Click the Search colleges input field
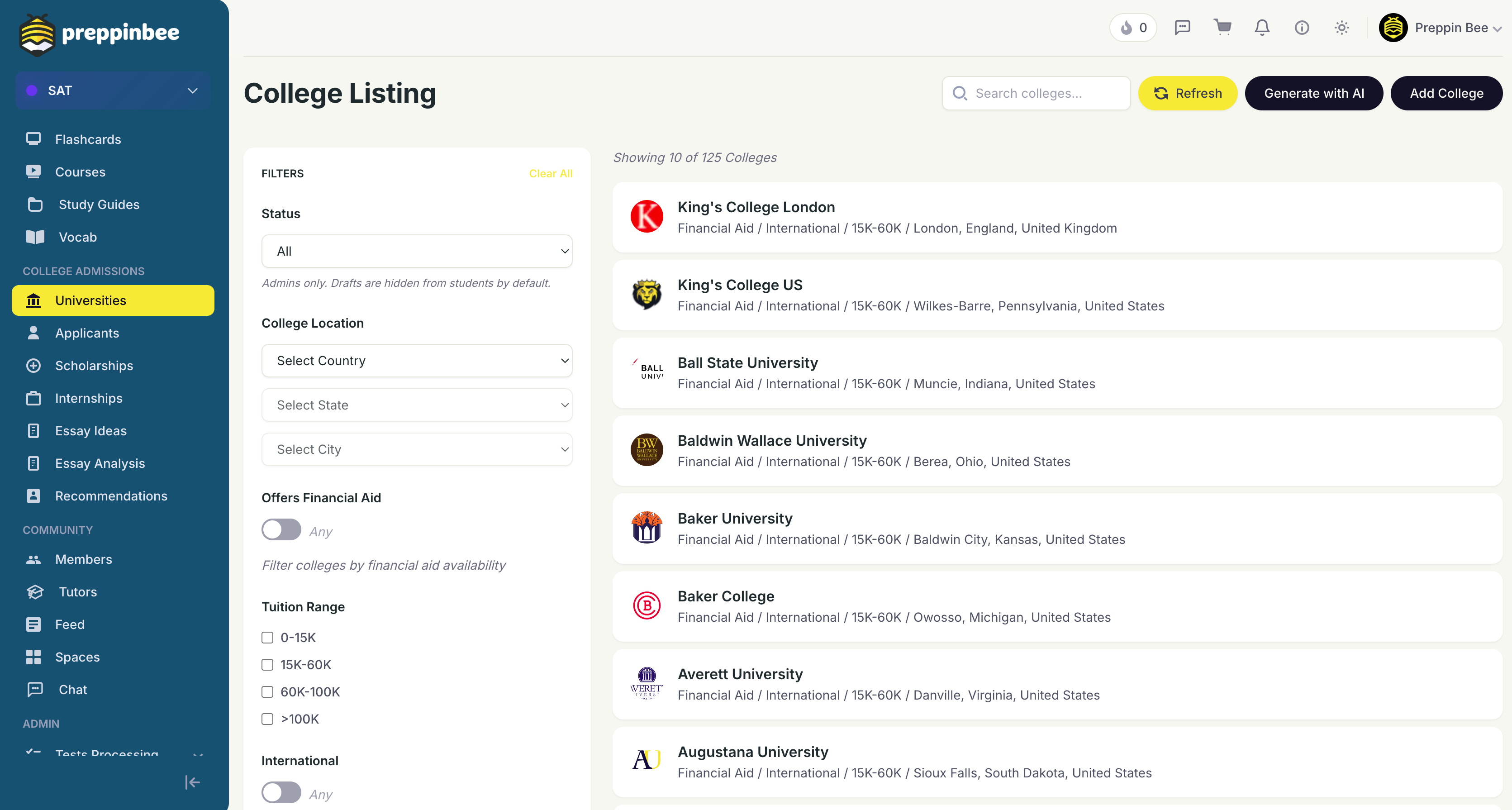Viewport: 1512px width, 810px height. 1036,93
